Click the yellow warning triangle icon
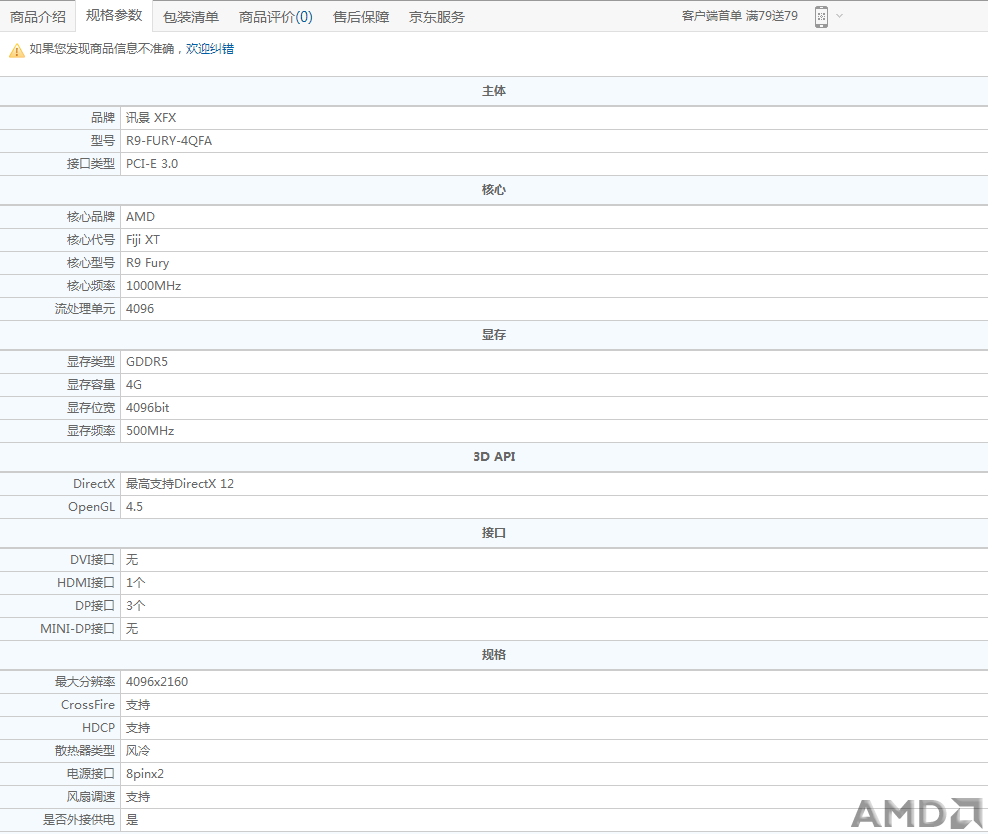 pyautogui.click(x=17, y=50)
